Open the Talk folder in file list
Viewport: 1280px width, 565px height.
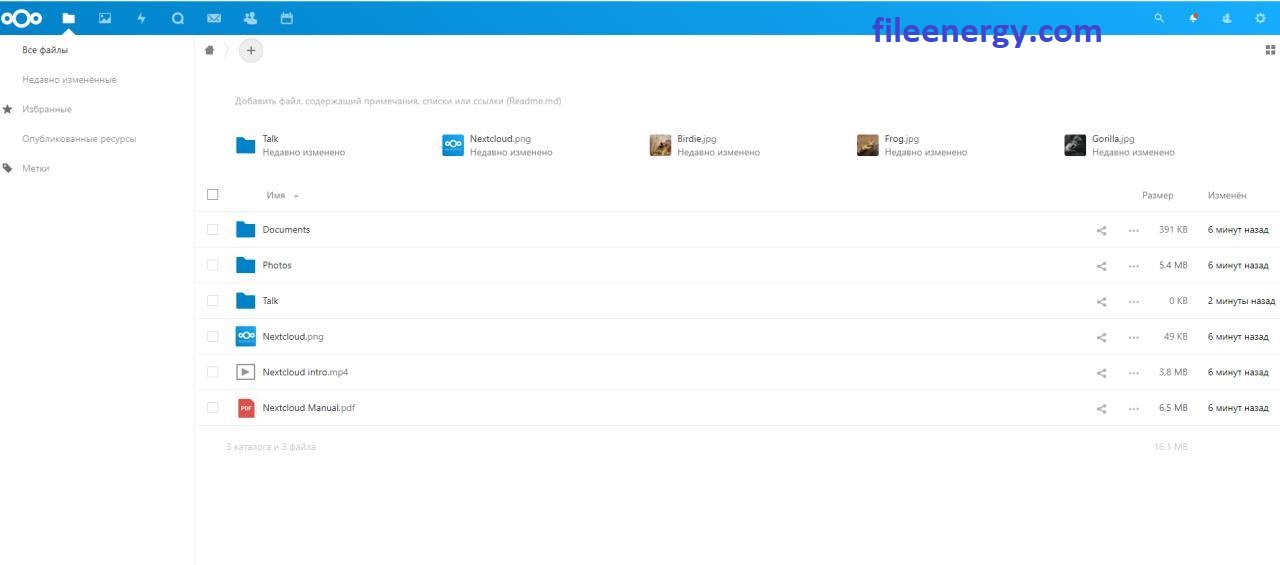tap(270, 301)
